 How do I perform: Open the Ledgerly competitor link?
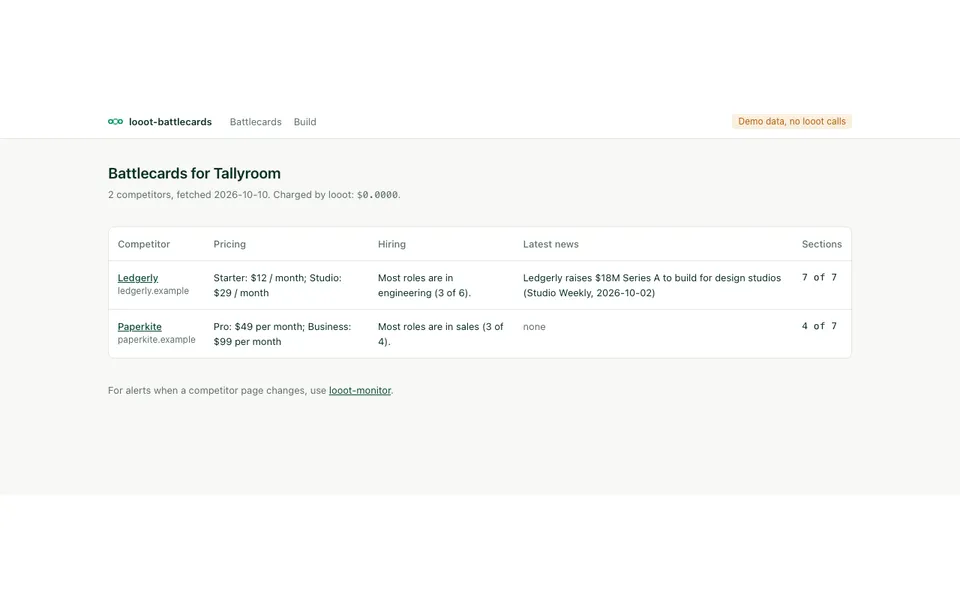(138, 278)
